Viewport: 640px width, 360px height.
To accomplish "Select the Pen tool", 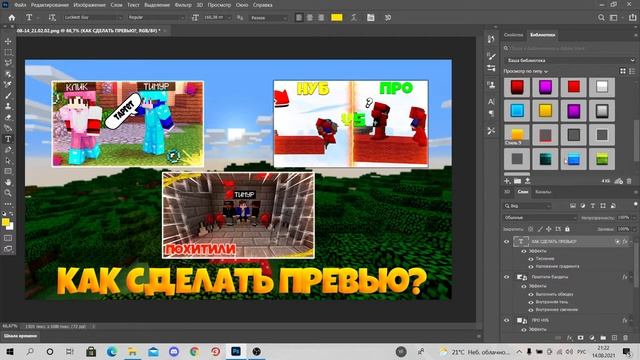I will coord(8,150).
